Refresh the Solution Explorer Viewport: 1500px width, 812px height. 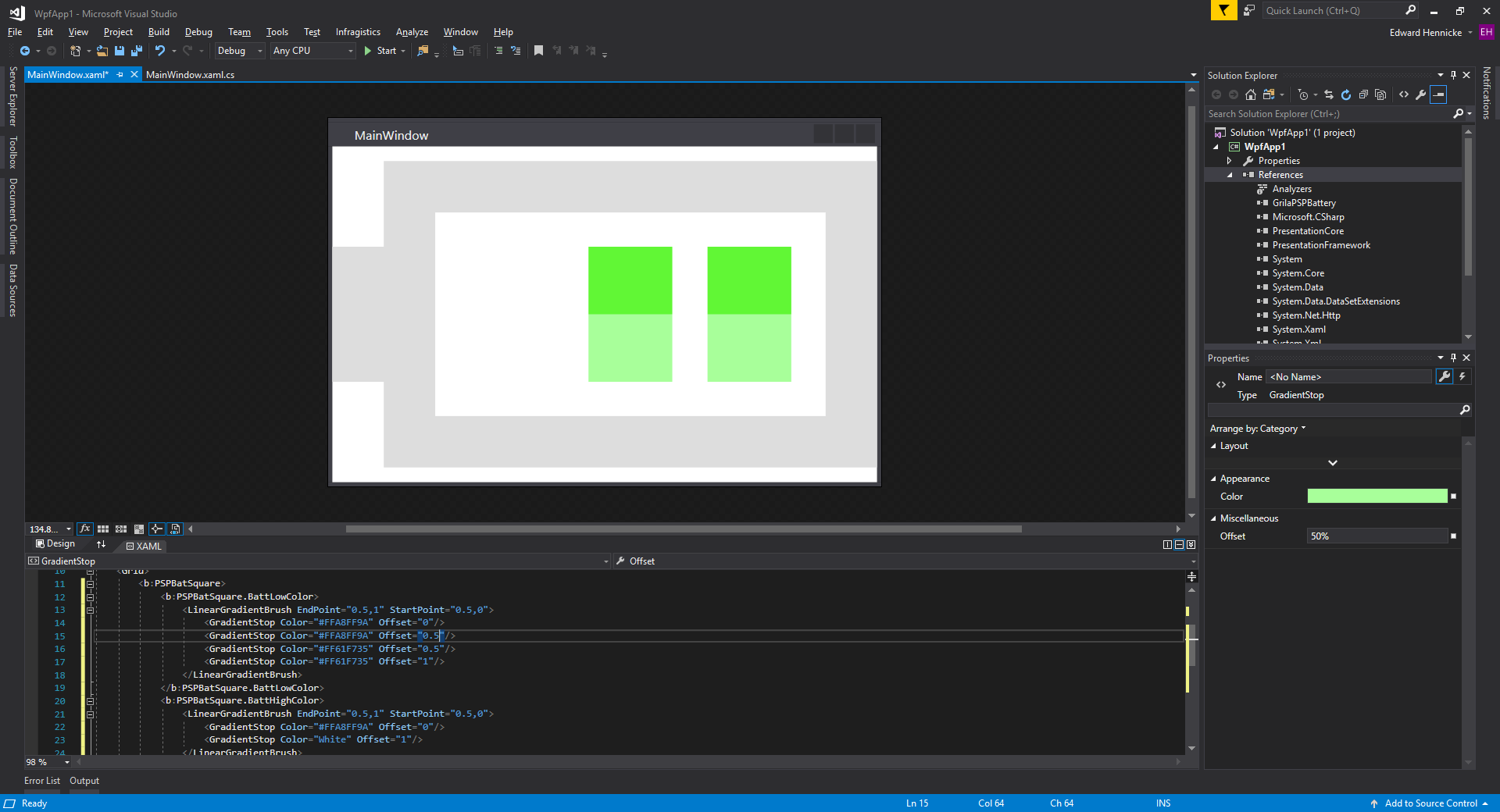(1346, 94)
